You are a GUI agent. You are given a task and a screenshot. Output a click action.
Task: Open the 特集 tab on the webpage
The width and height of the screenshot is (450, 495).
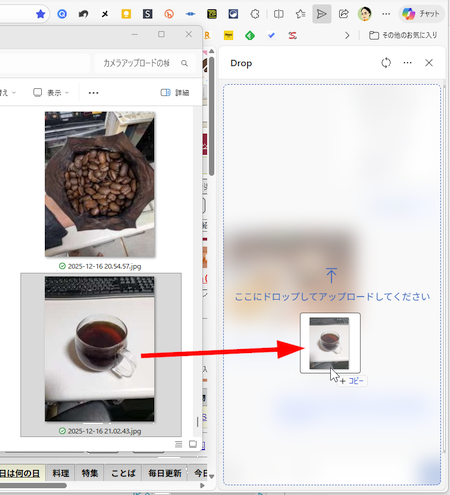click(90, 473)
